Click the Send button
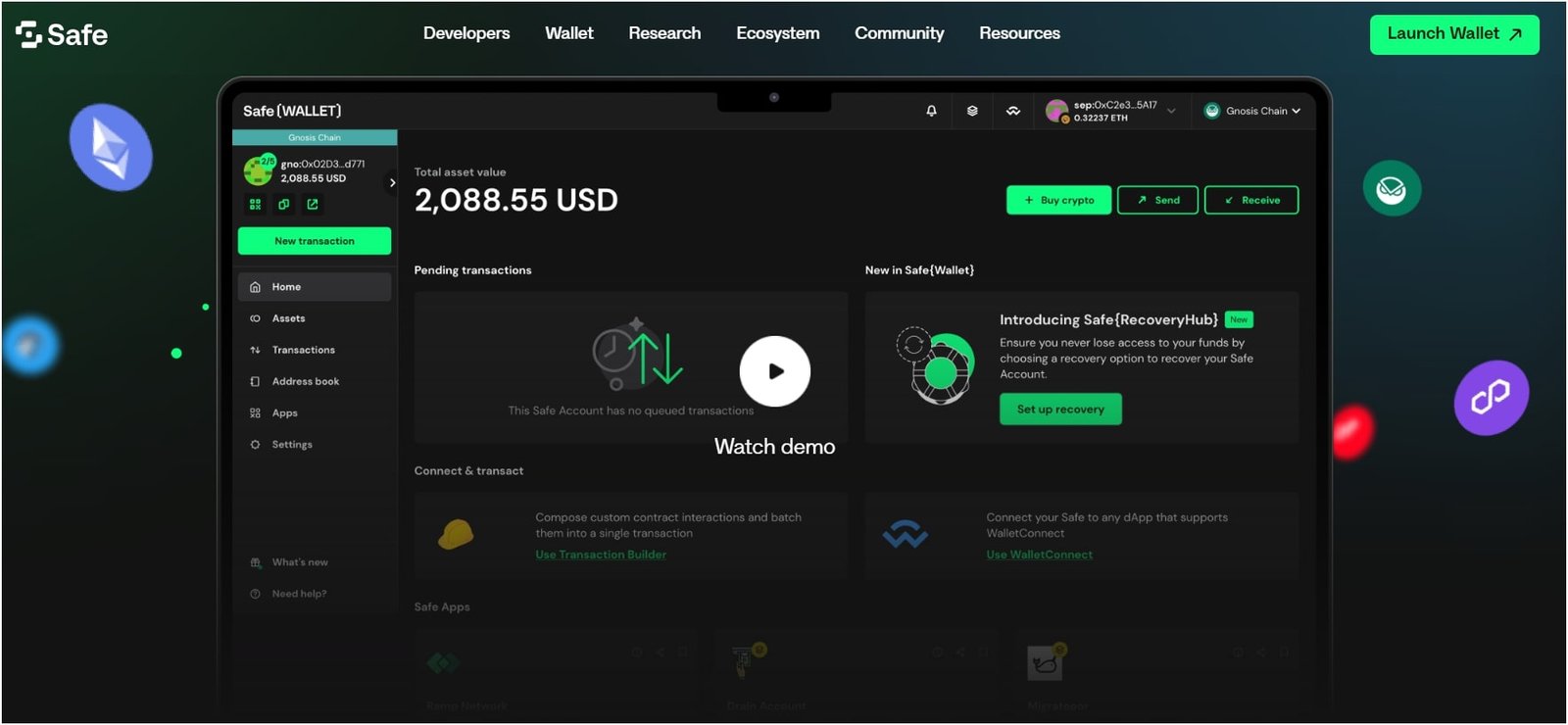The image size is (1568, 725). click(1157, 200)
